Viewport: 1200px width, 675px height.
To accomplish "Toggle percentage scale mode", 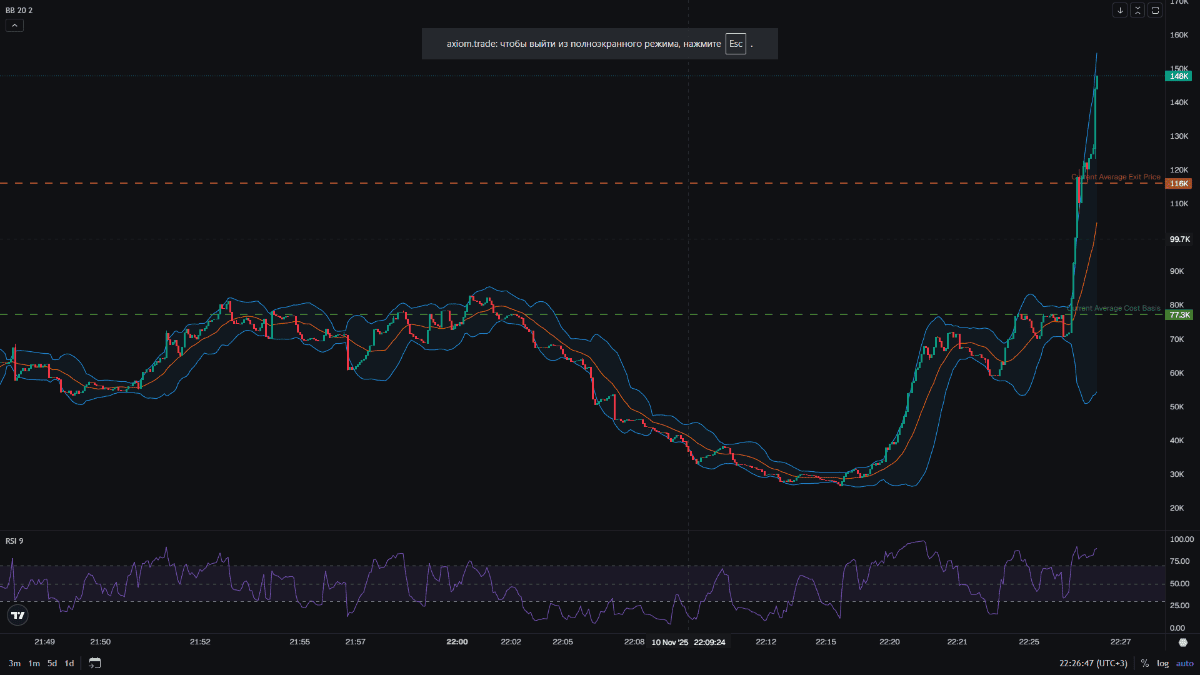I will click(x=1145, y=663).
